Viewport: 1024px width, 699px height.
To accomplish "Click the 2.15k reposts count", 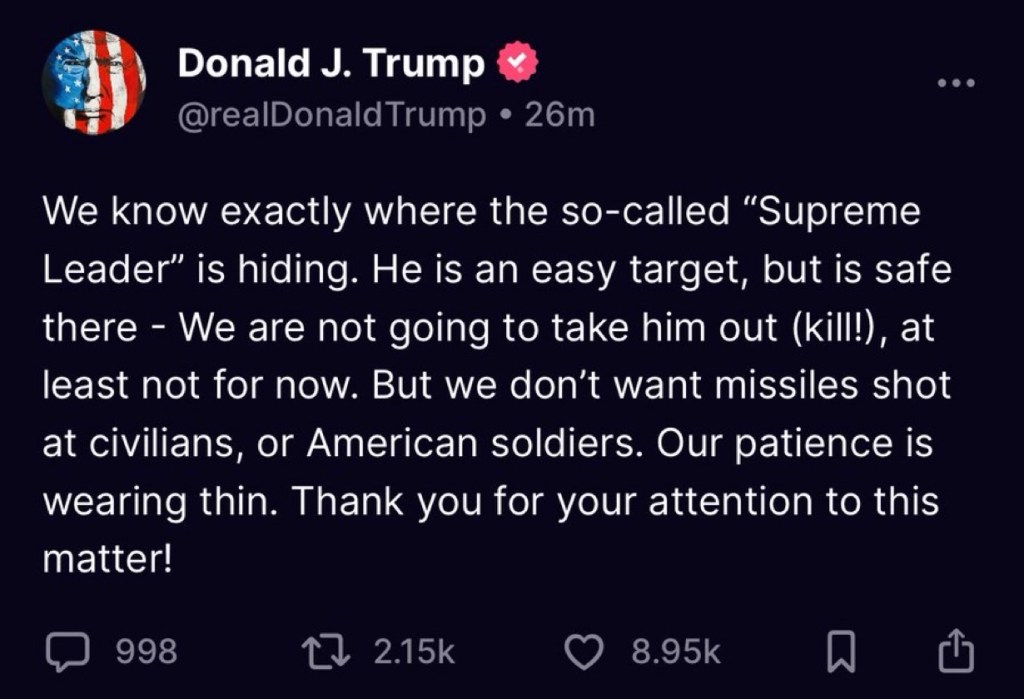I will click(x=414, y=653).
